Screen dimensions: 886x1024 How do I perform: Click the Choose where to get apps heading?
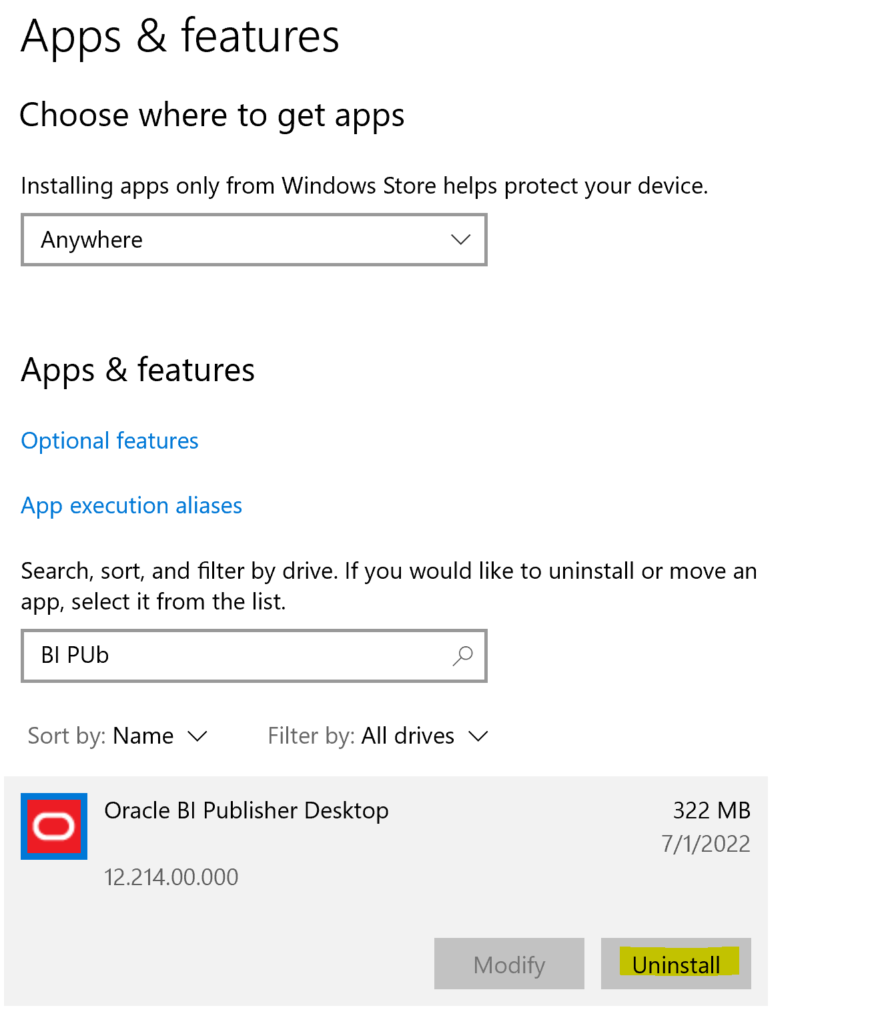[212, 116]
